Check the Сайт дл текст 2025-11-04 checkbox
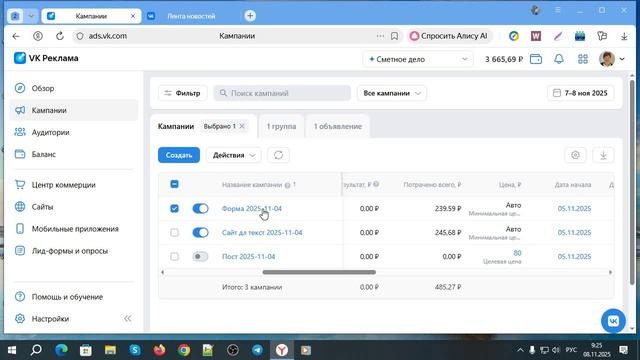Image resolution: width=640 pixels, height=360 pixels. tap(174, 232)
